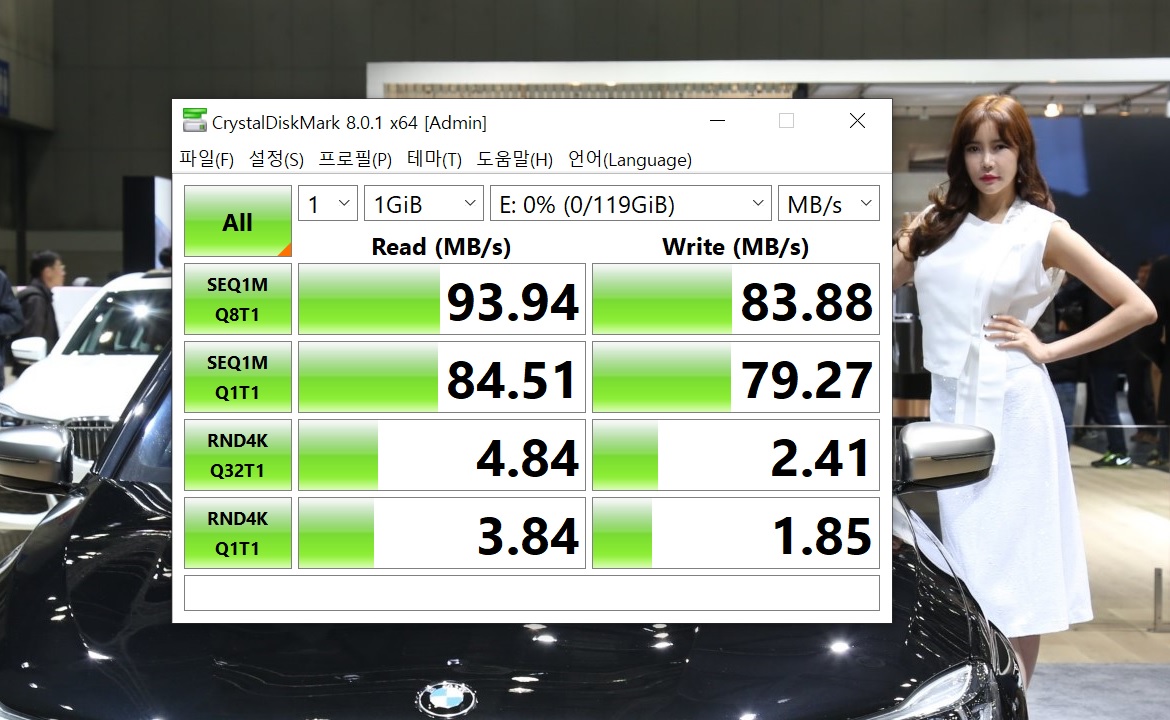Click the 93.94 sequential read result
This screenshot has width=1170, height=720.
tap(442, 299)
